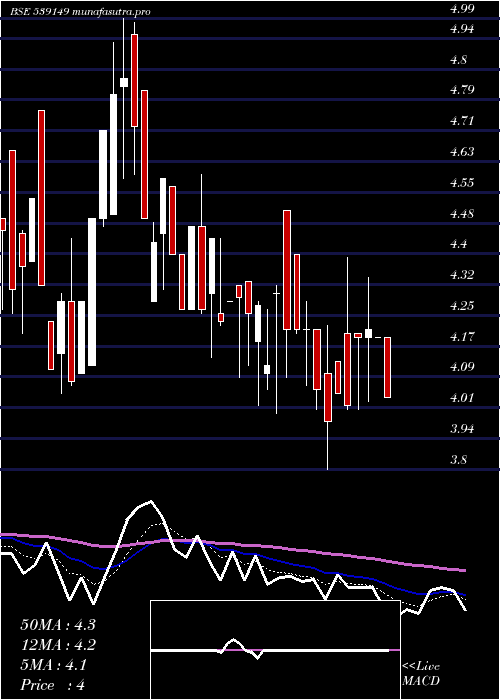The image size is (500, 700).
Task: Select the 4.94 price axis label
Action: click(x=461, y=29)
